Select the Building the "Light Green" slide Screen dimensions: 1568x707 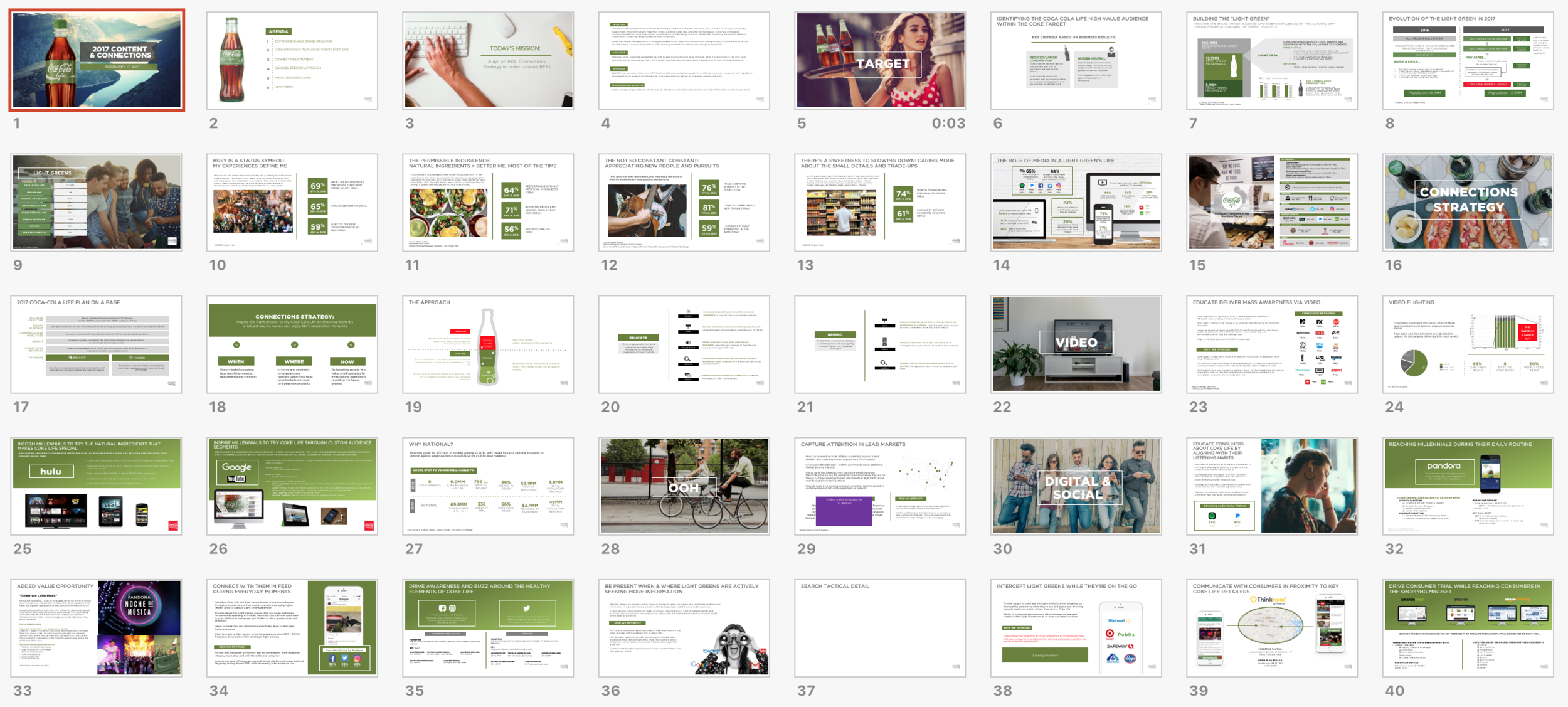coord(1272,60)
